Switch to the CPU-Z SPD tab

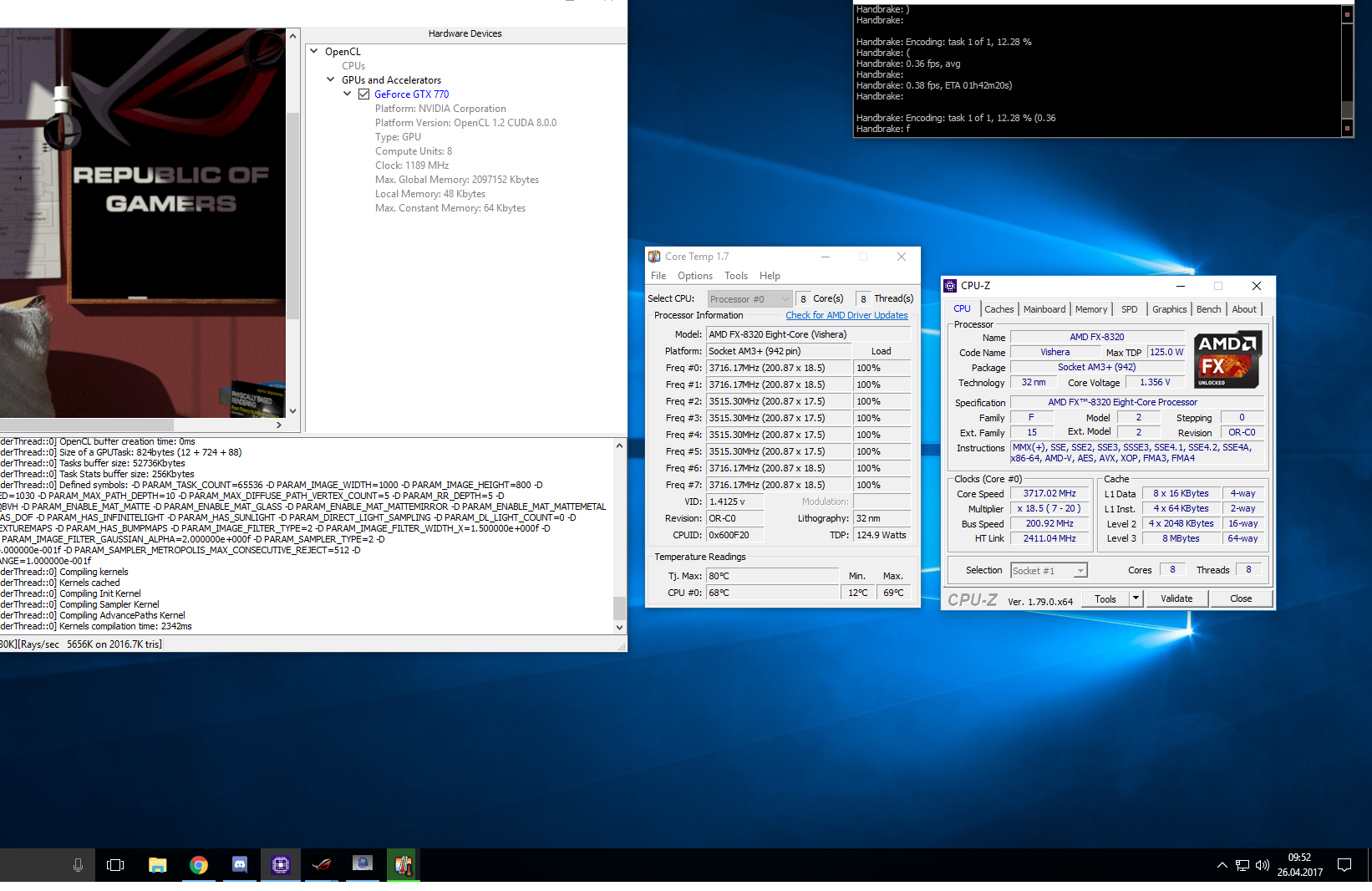pos(1129,309)
